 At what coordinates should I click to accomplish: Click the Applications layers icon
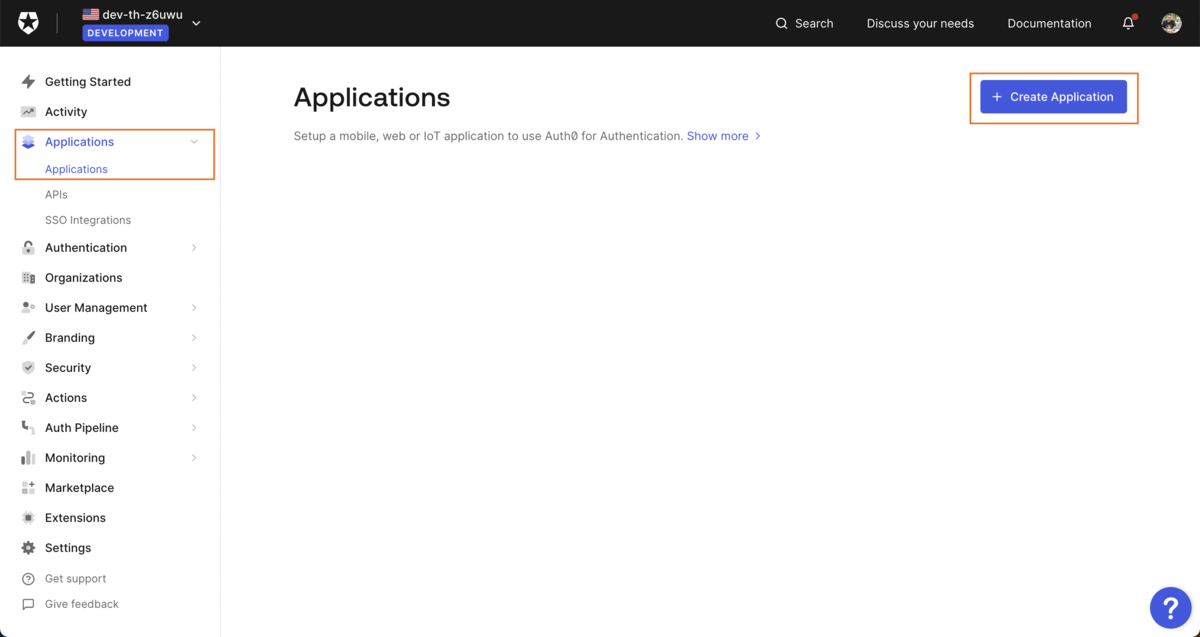click(28, 142)
